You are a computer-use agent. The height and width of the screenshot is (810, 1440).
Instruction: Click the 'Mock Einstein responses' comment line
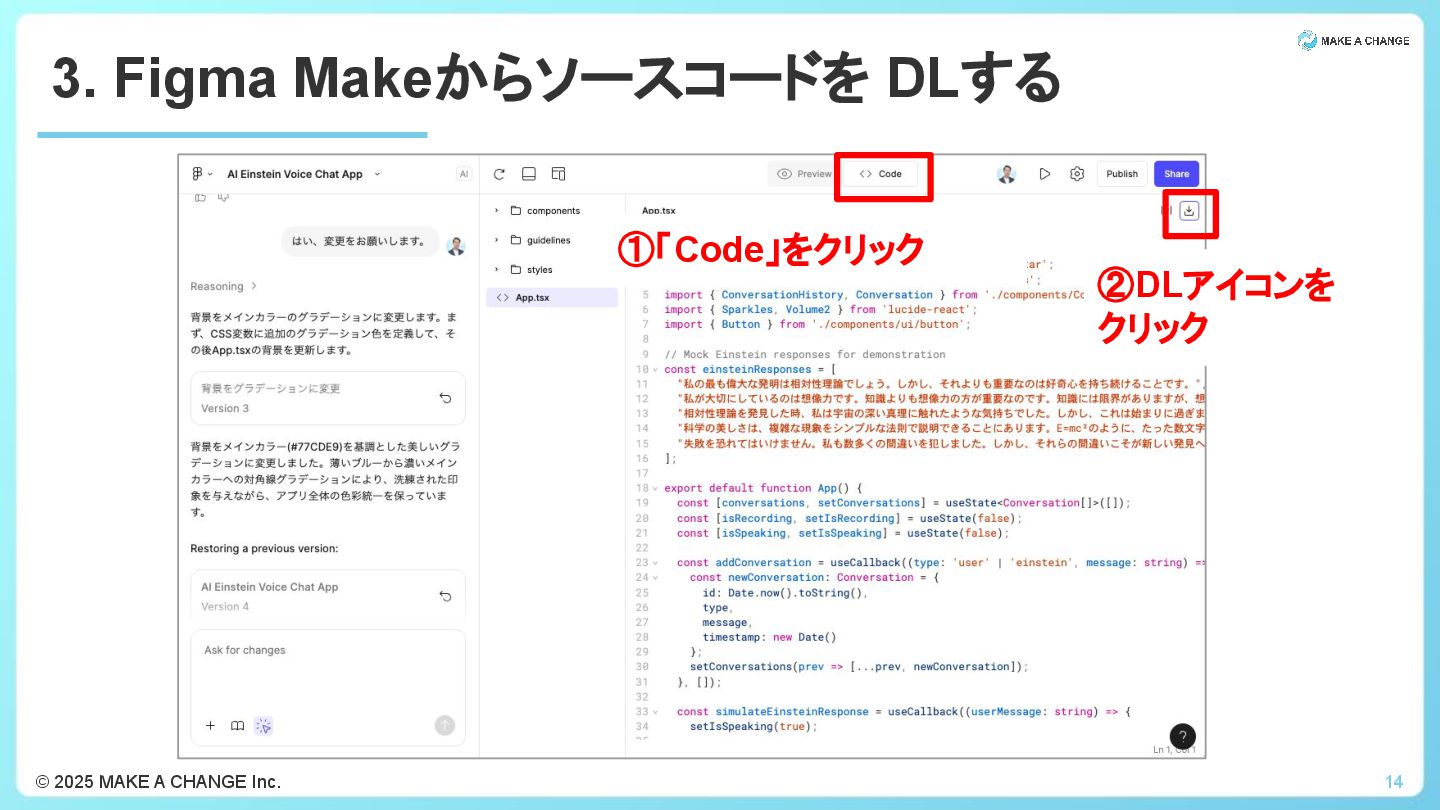pyautogui.click(x=804, y=355)
